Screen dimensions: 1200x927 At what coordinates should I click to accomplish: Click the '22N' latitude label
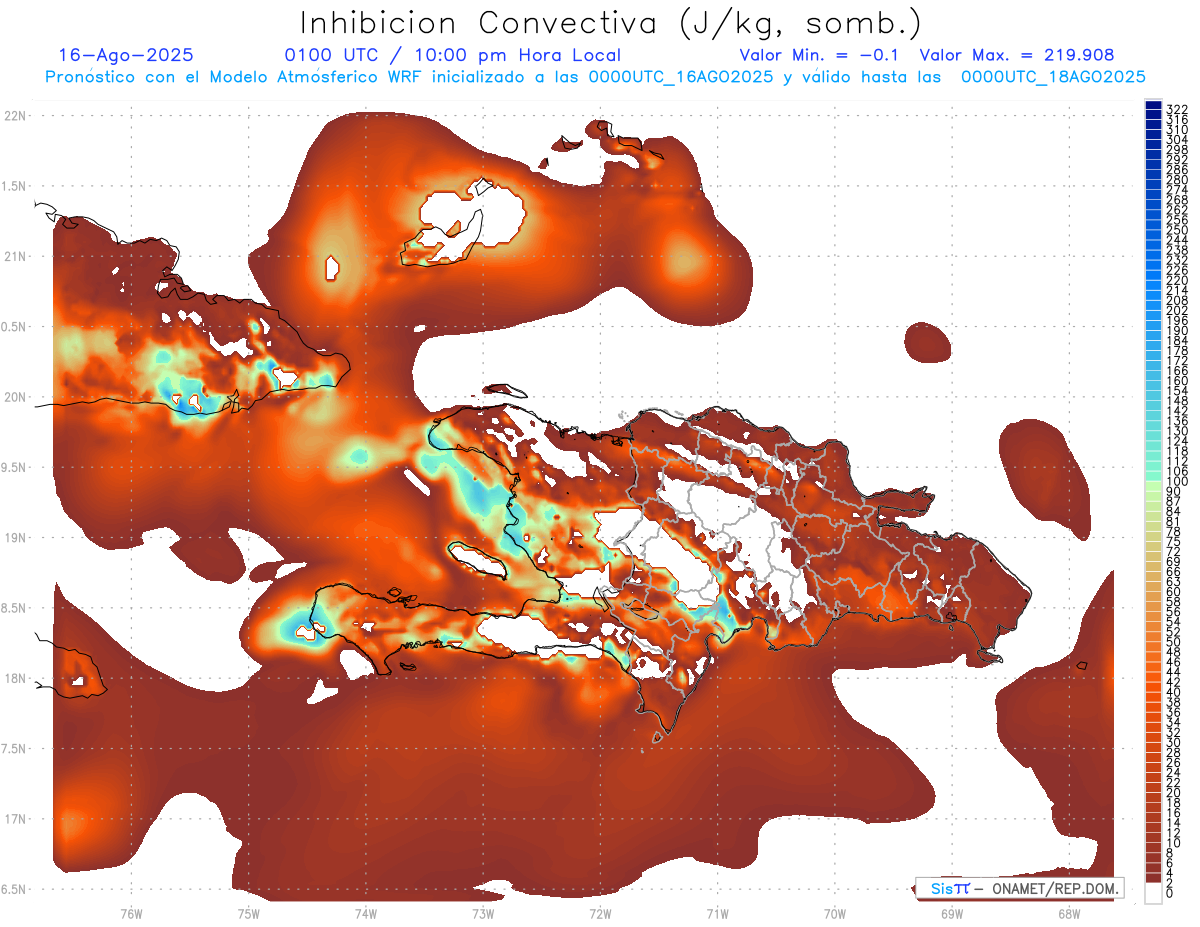coord(15,116)
